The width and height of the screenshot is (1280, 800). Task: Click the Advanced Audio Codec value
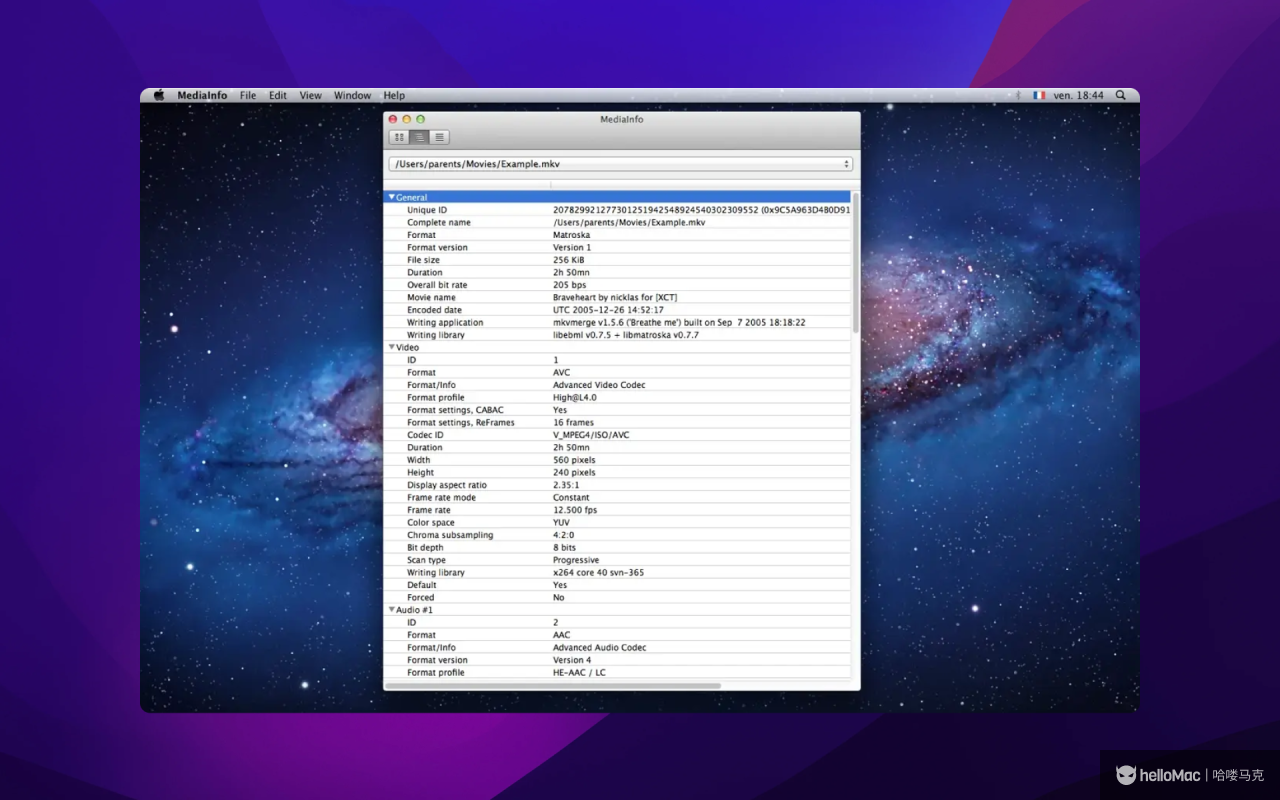(600, 647)
